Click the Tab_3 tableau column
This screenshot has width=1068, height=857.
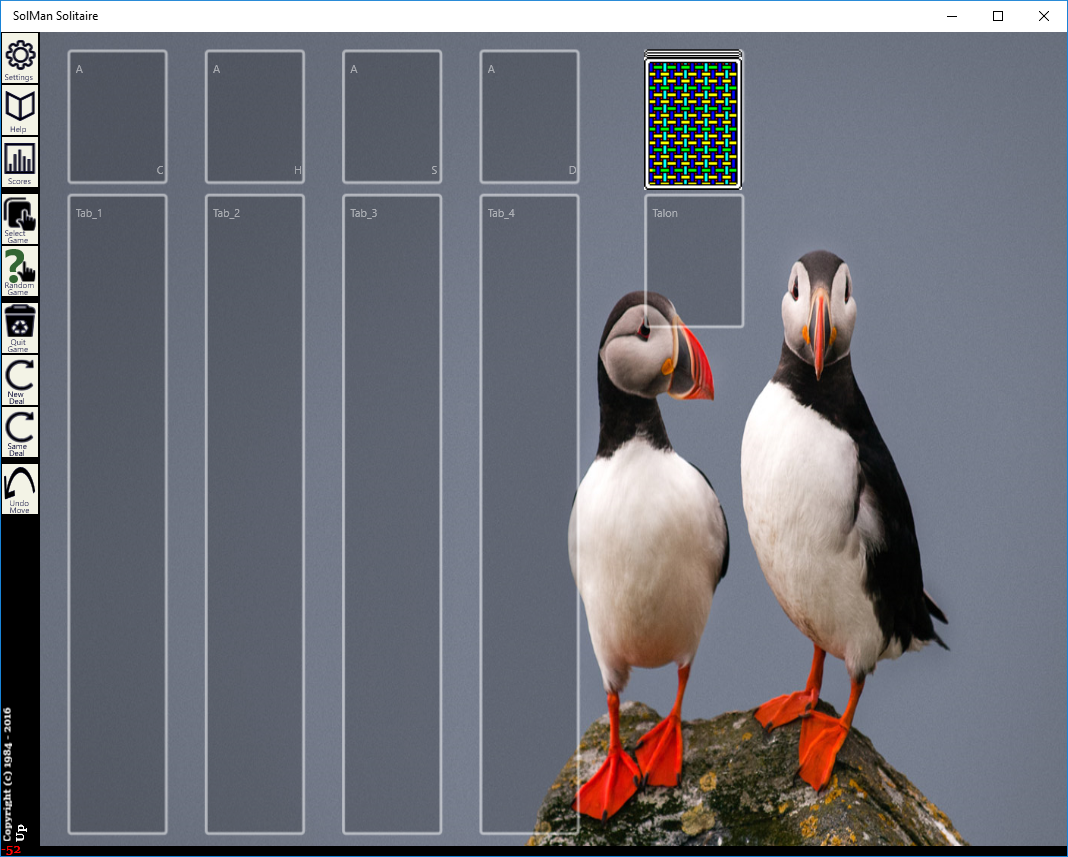click(x=392, y=514)
